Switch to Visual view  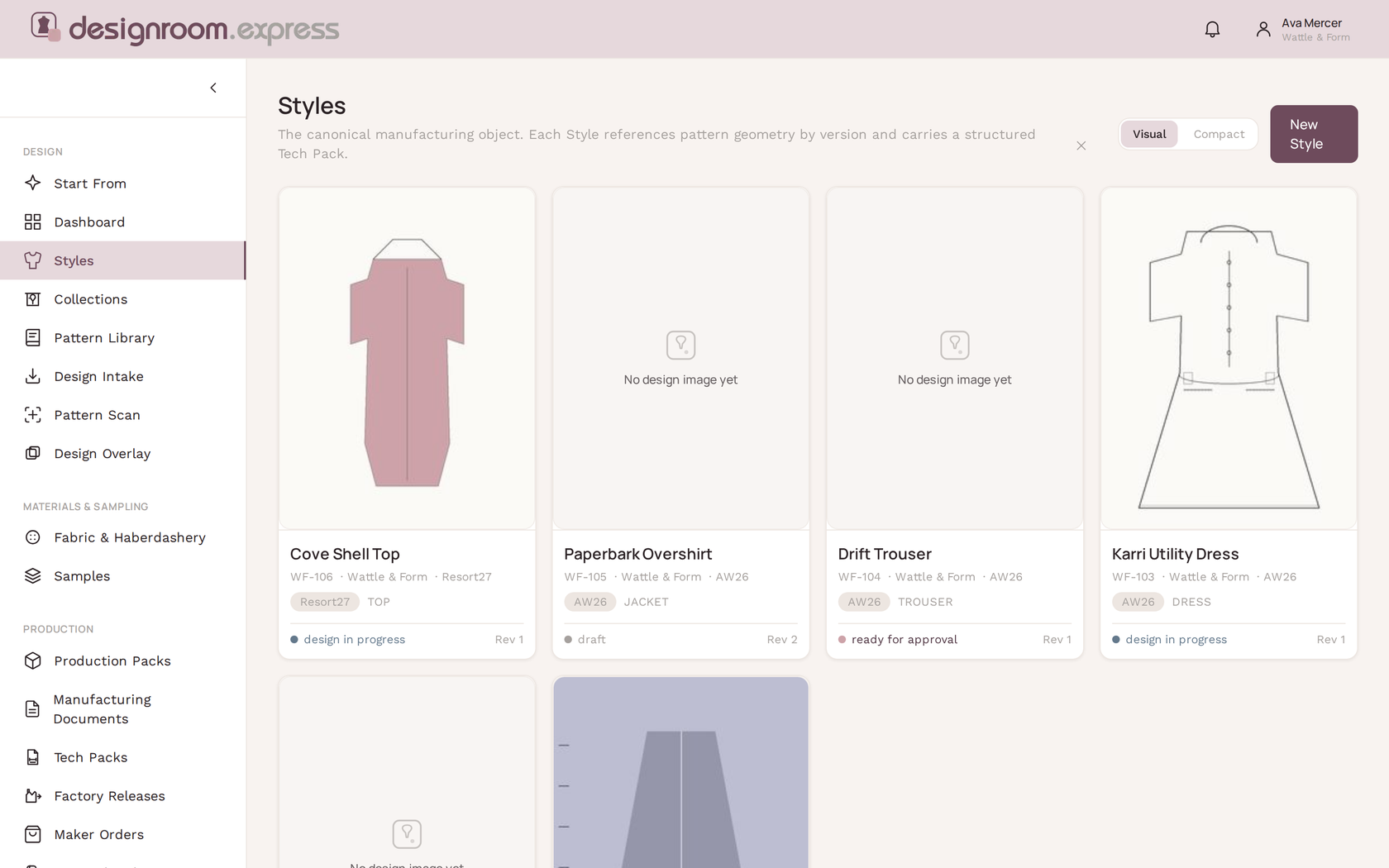pyautogui.click(x=1149, y=134)
